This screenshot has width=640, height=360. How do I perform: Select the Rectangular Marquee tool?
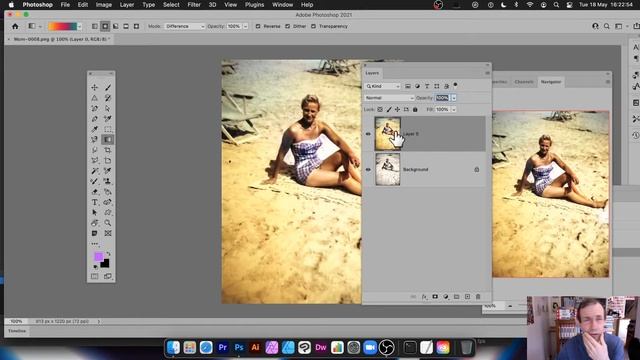click(x=108, y=129)
